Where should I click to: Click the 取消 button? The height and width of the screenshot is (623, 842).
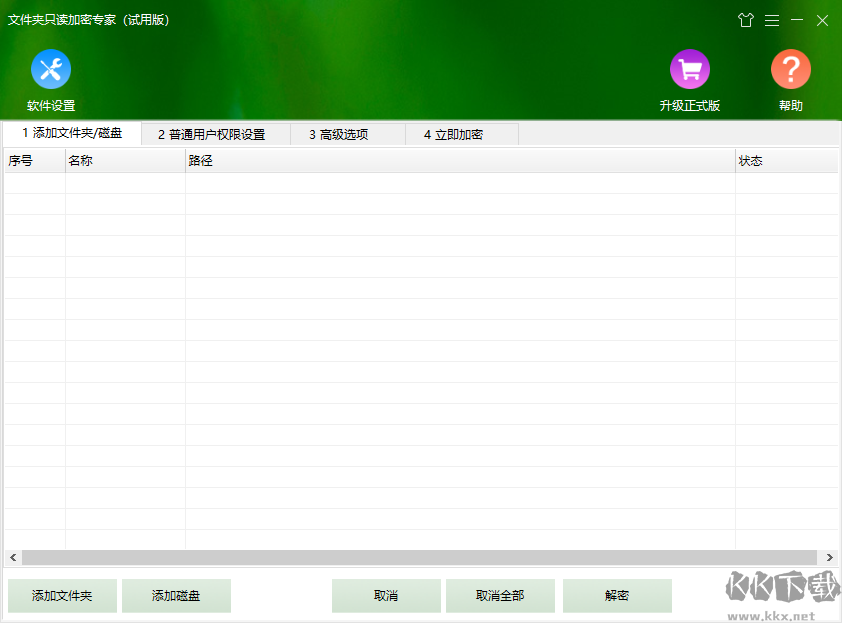click(x=386, y=596)
